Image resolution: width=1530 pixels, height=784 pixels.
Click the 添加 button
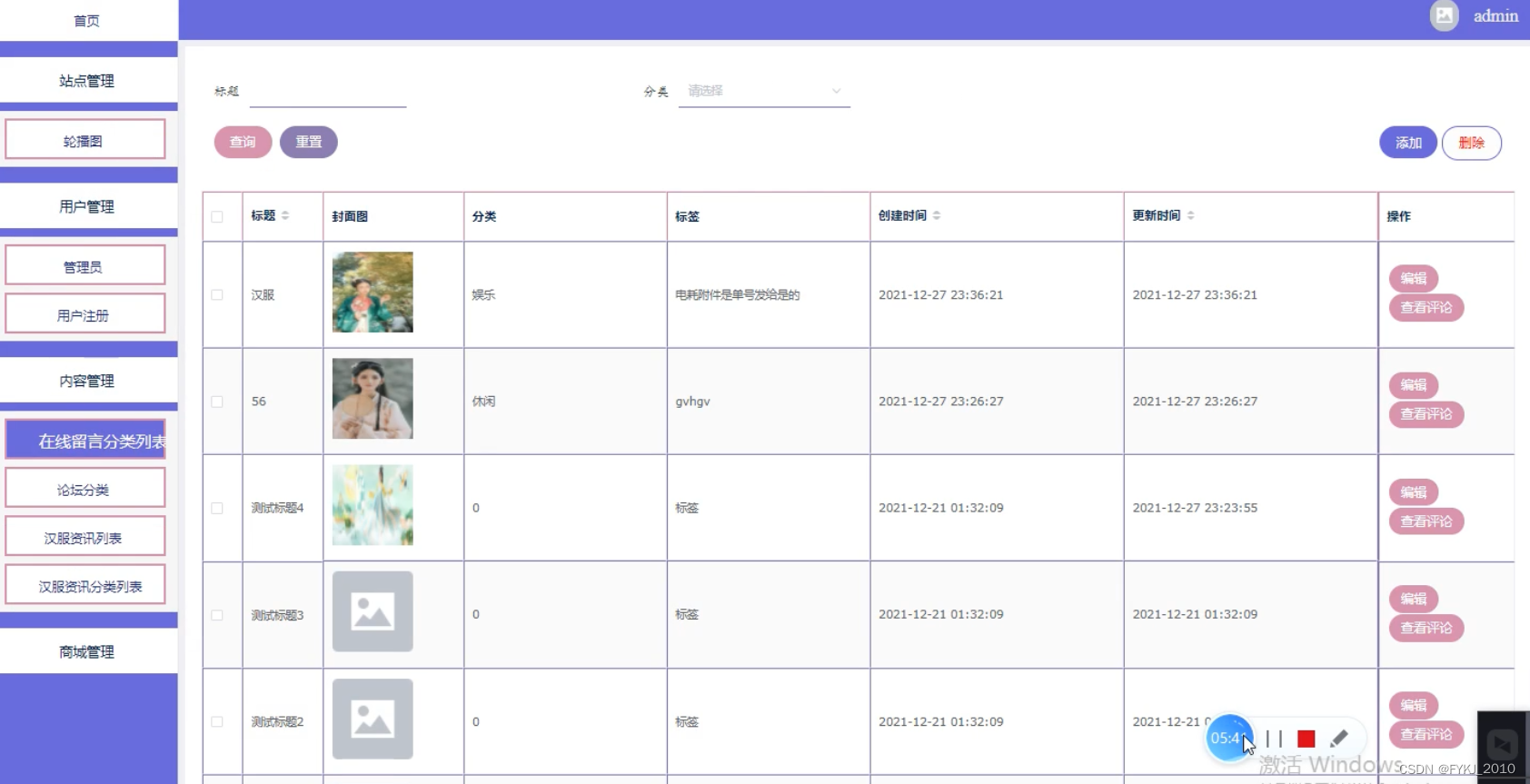click(x=1408, y=143)
